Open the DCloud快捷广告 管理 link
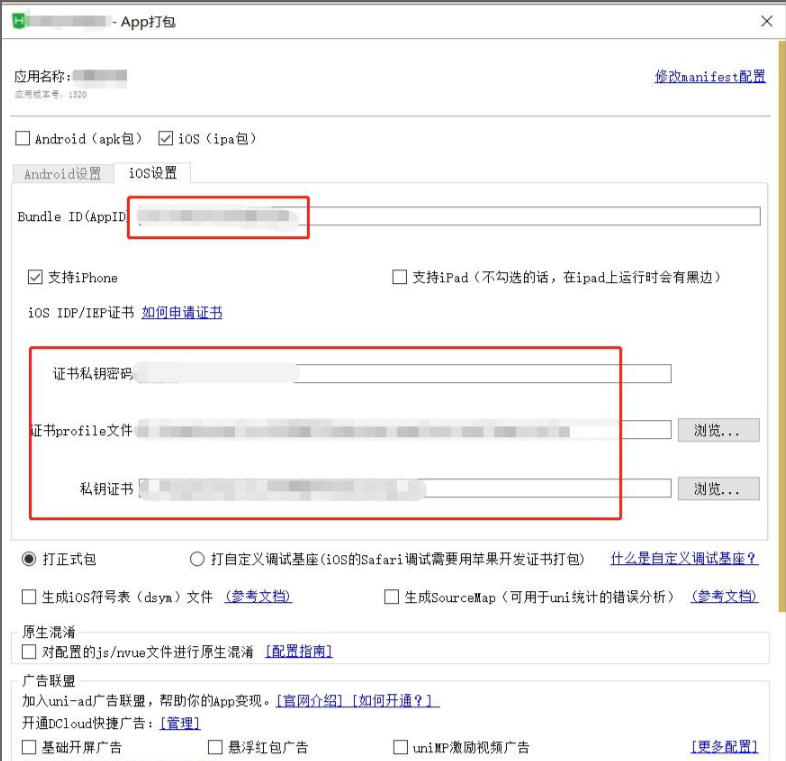The image size is (786, 761). [180, 723]
